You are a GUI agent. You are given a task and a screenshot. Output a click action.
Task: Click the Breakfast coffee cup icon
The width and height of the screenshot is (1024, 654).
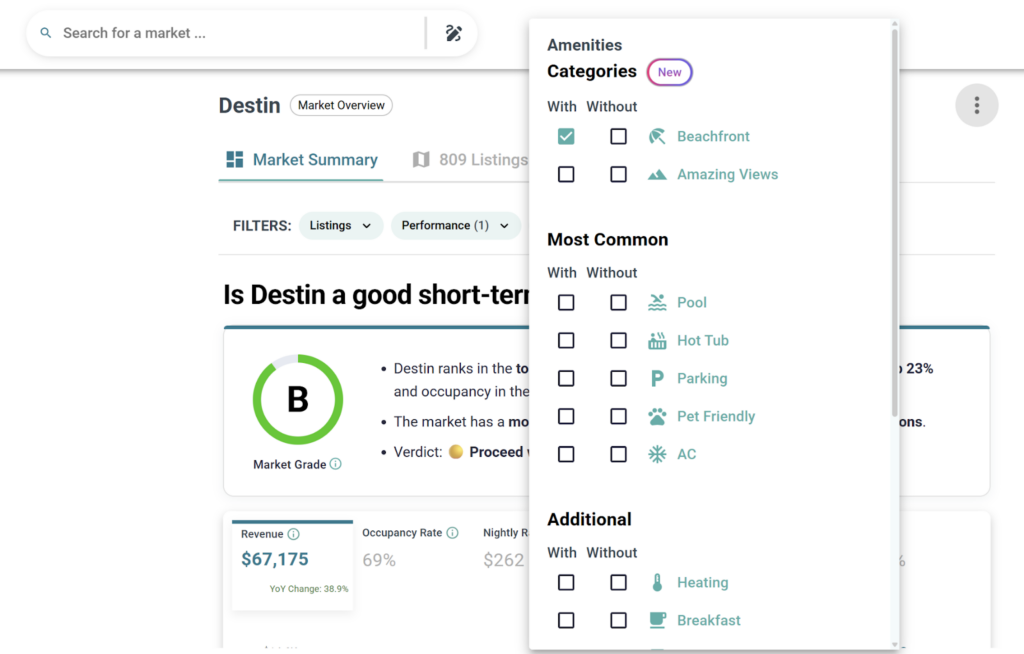click(x=657, y=621)
